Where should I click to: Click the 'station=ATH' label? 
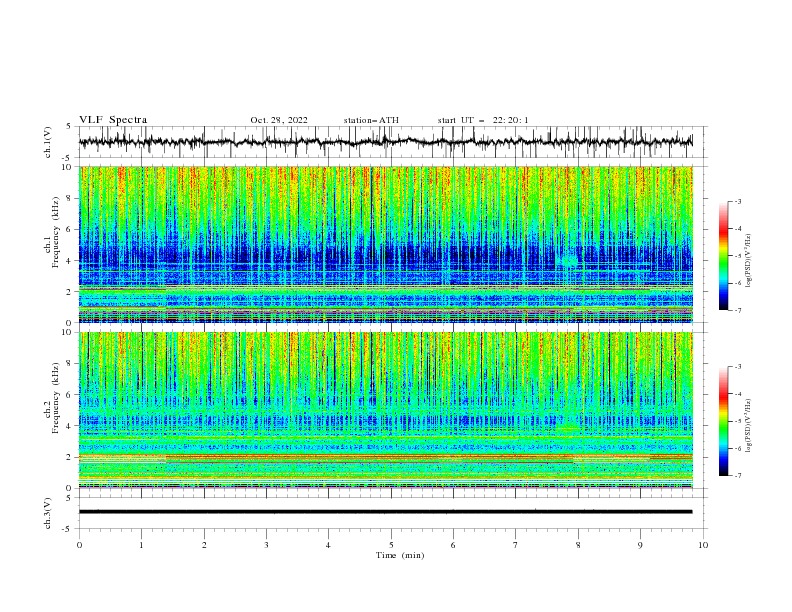(371, 120)
